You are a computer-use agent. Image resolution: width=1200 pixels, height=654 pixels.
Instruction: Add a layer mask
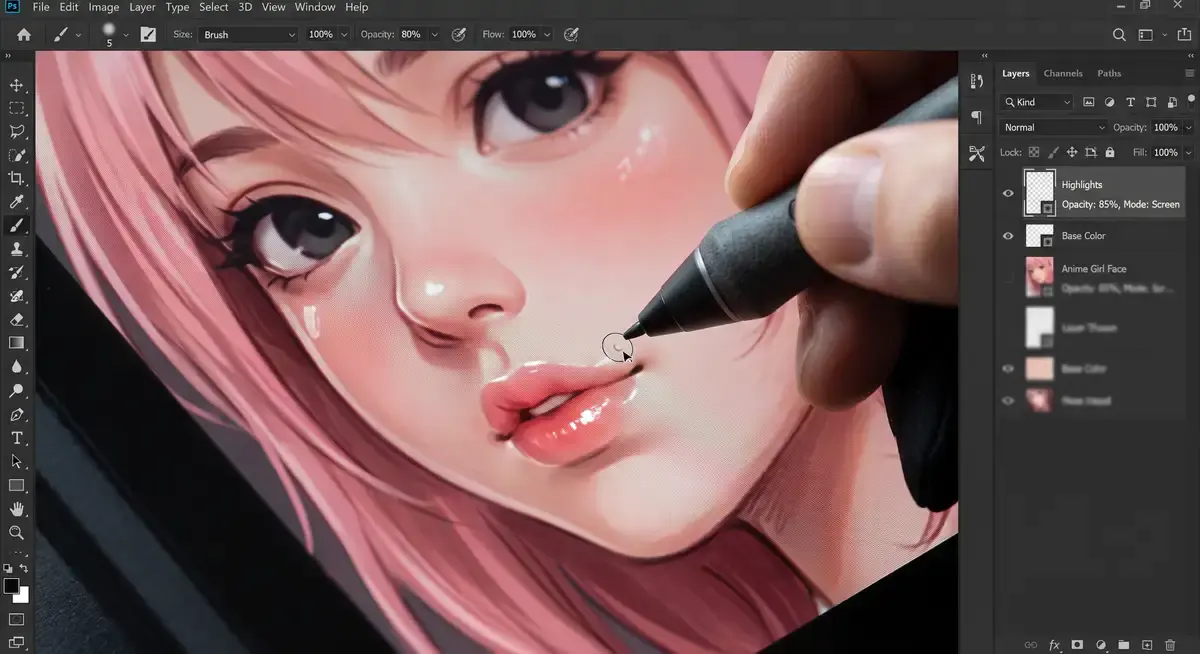click(x=1078, y=645)
